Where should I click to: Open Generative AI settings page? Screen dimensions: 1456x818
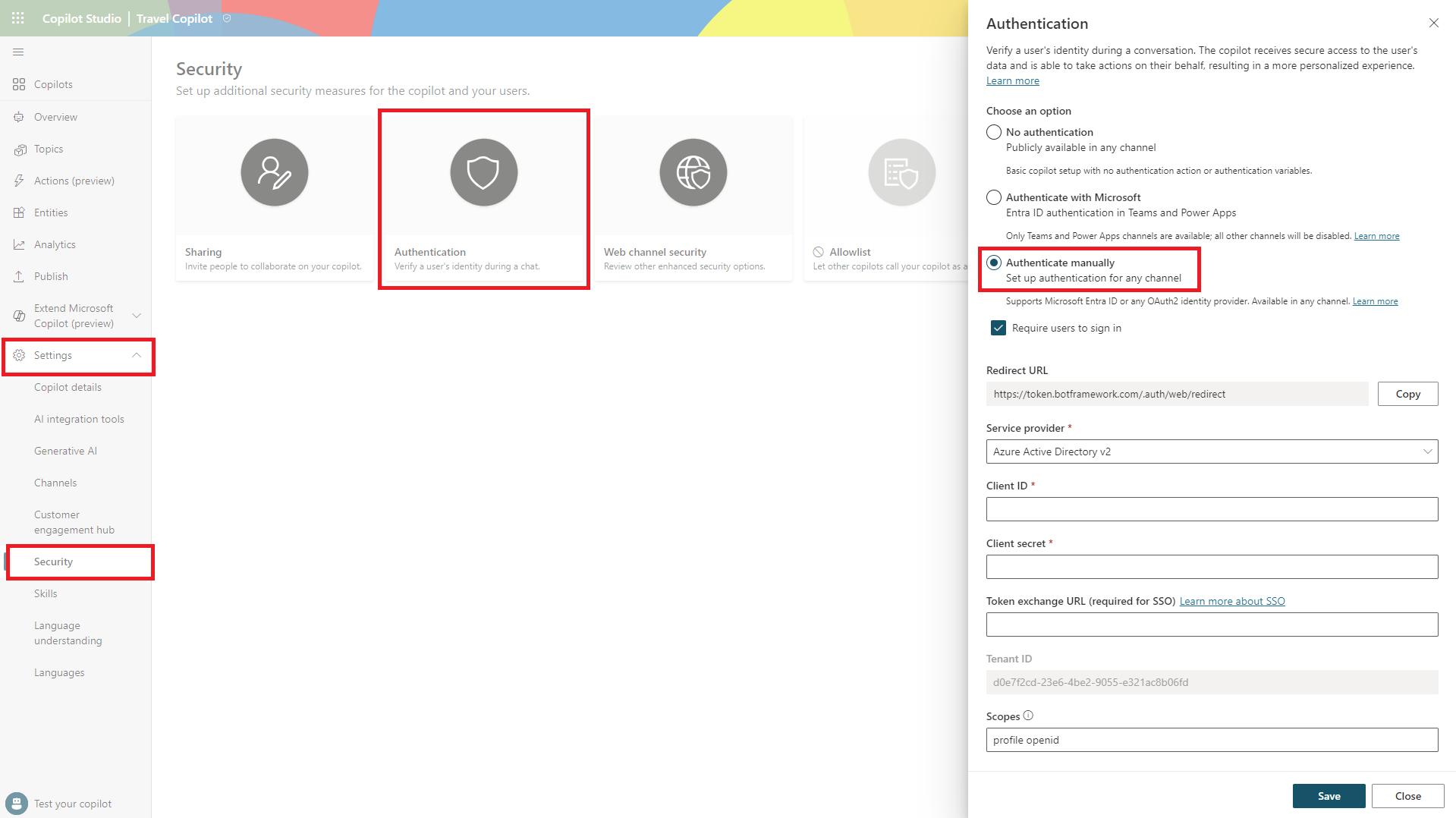65,451
